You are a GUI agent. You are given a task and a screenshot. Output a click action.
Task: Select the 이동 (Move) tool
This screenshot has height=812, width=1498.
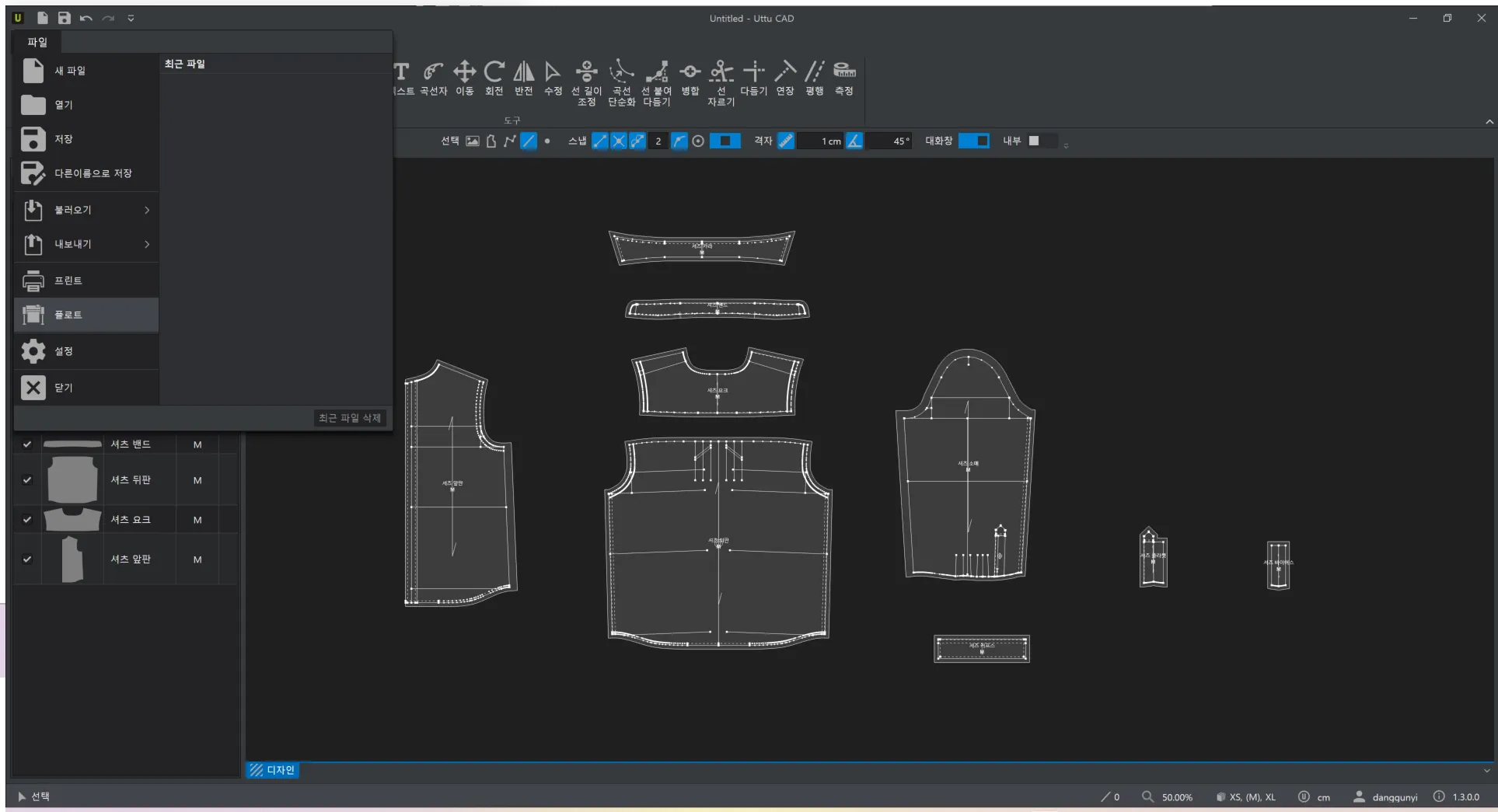coord(464,78)
